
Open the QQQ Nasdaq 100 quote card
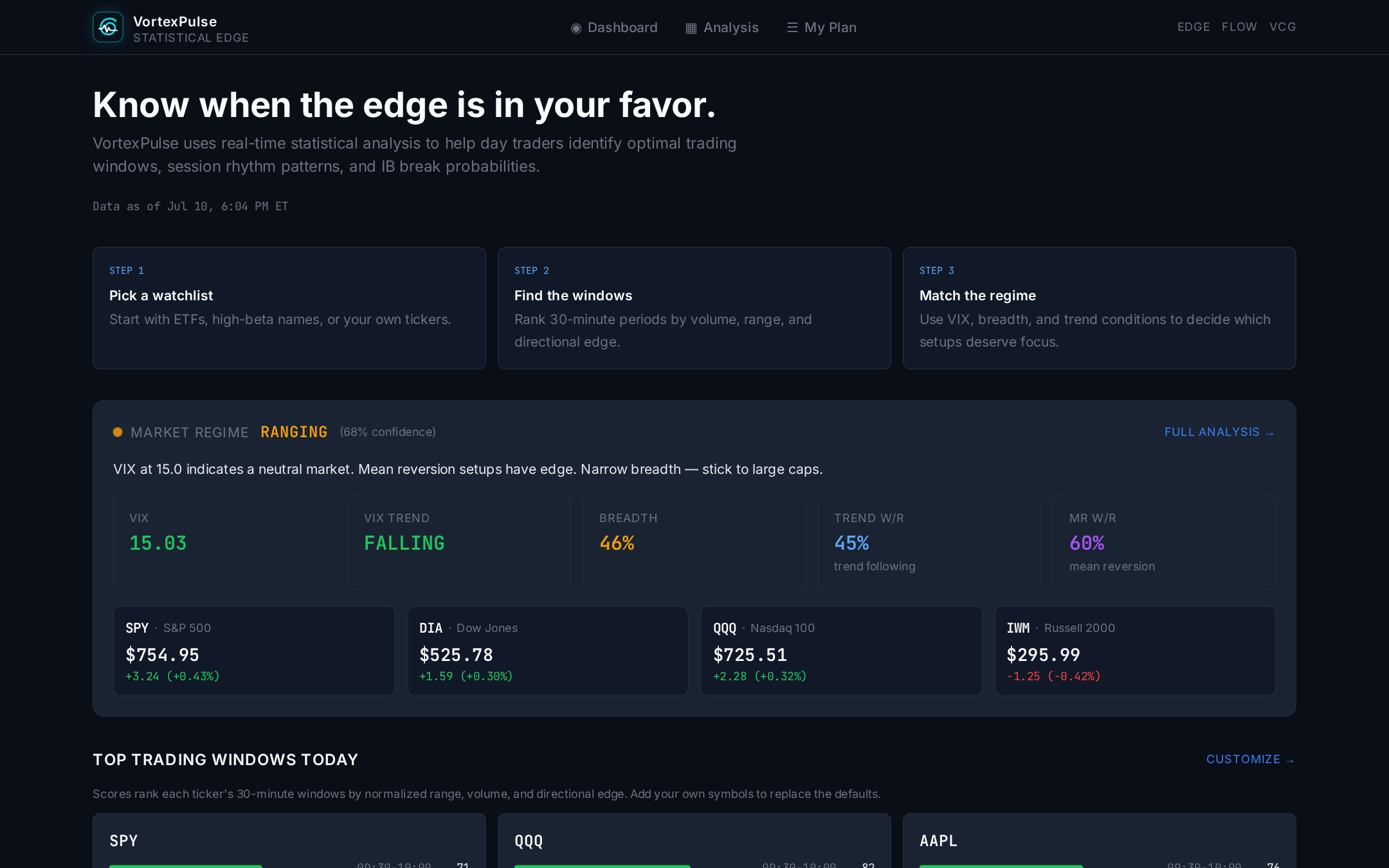841,651
